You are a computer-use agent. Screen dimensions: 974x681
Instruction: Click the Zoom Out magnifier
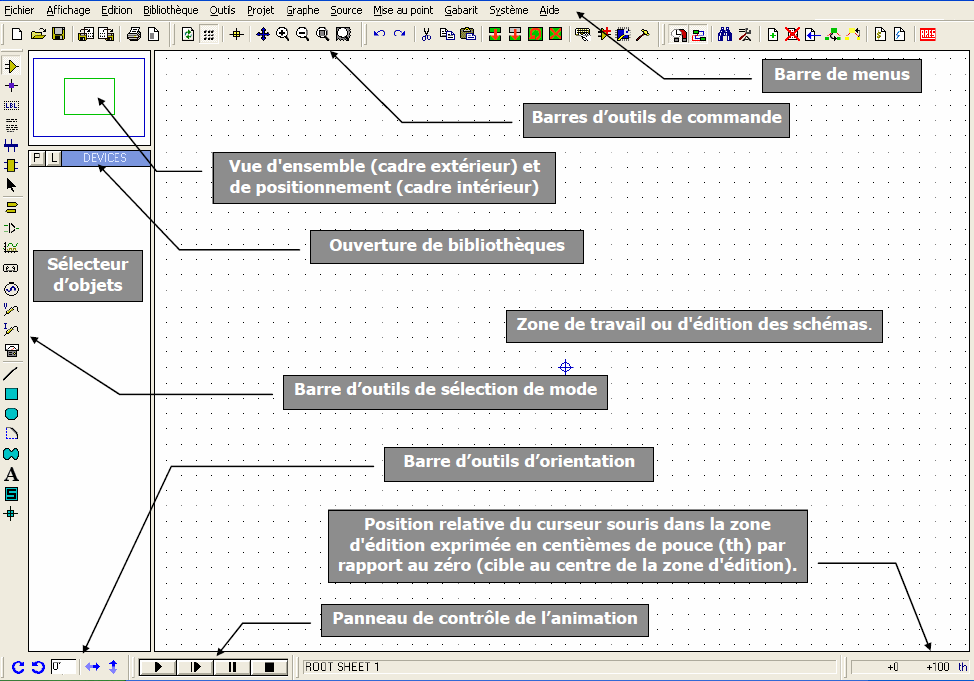[x=303, y=34]
